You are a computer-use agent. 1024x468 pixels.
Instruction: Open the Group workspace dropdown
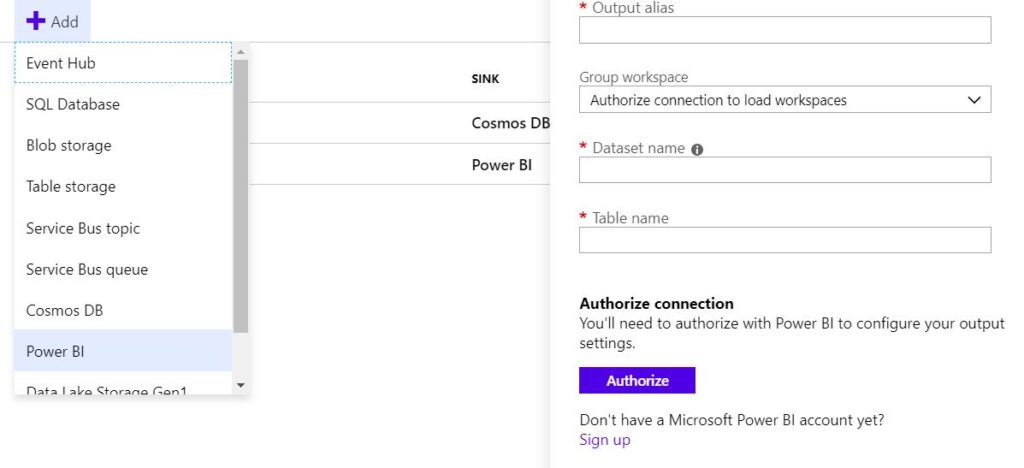pos(784,100)
